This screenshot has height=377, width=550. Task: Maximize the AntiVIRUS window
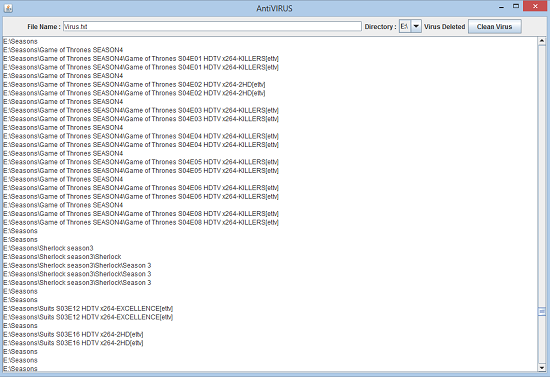tap(516, 6)
